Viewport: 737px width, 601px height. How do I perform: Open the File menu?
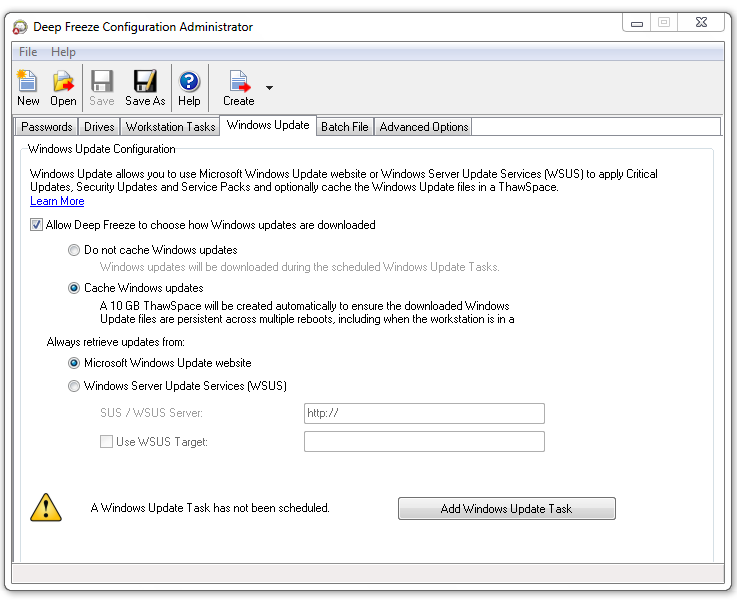(x=28, y=52)
